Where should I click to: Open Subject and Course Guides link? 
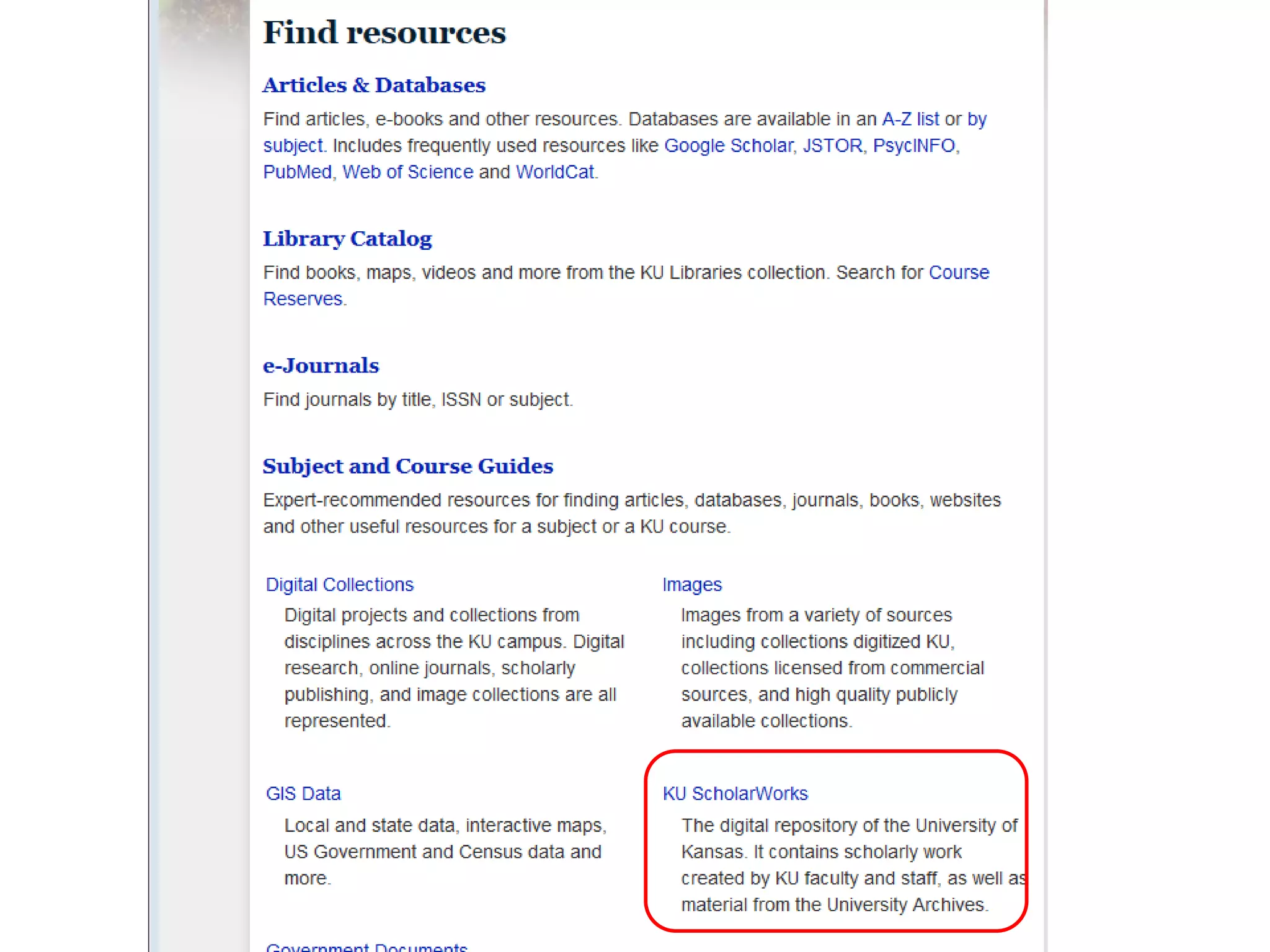coord(407,466)
